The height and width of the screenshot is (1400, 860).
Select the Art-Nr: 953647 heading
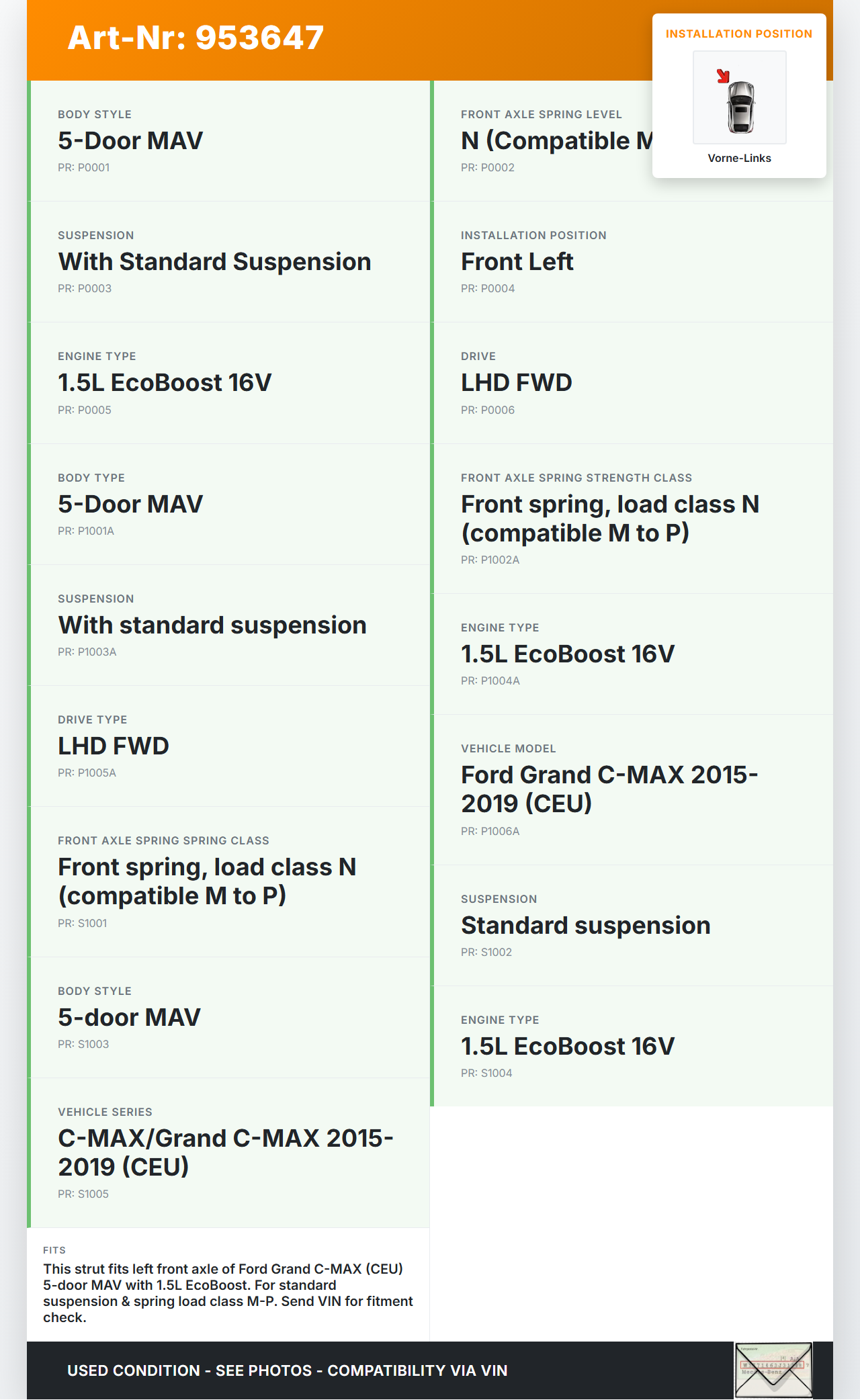196,38
